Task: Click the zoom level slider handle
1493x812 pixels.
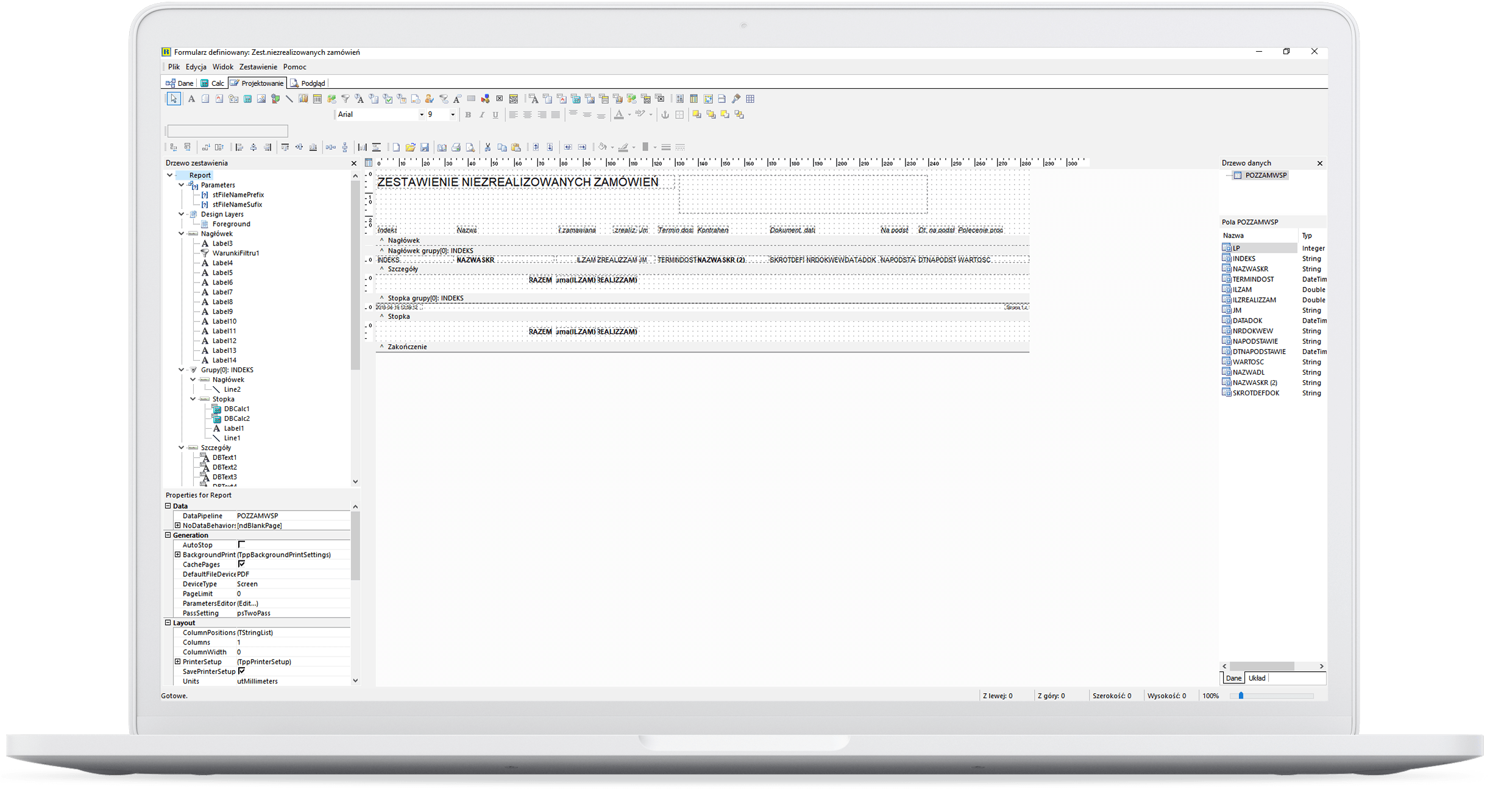Action: pos(1241,696)
